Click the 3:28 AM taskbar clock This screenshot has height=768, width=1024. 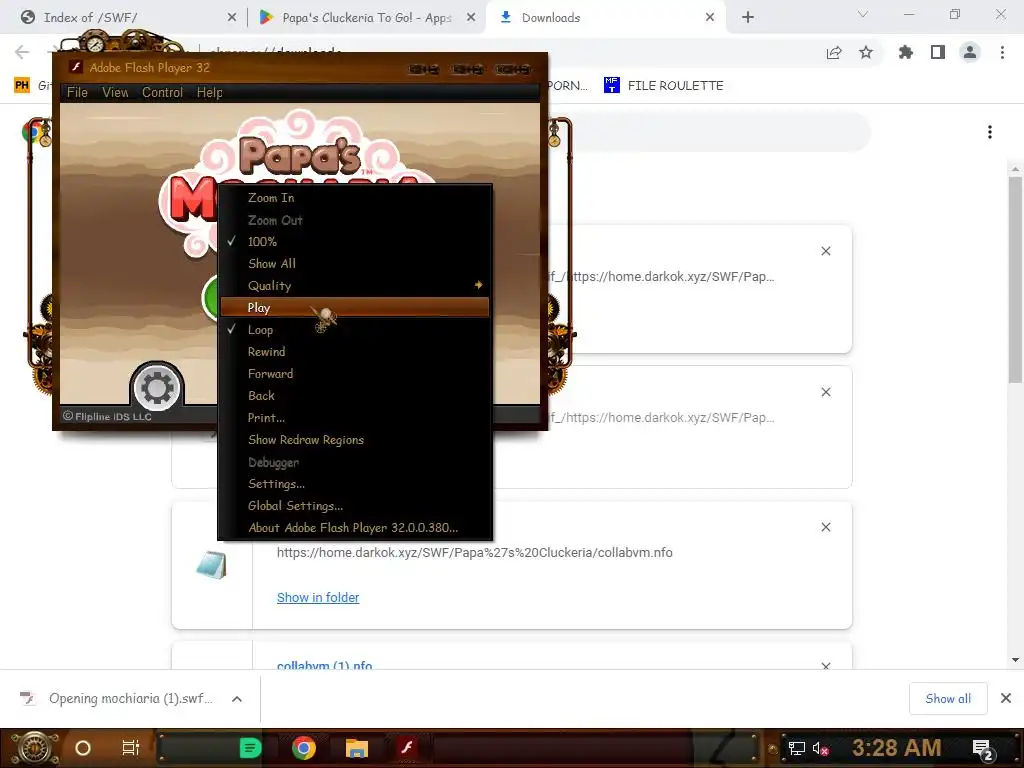coord(896,748)
